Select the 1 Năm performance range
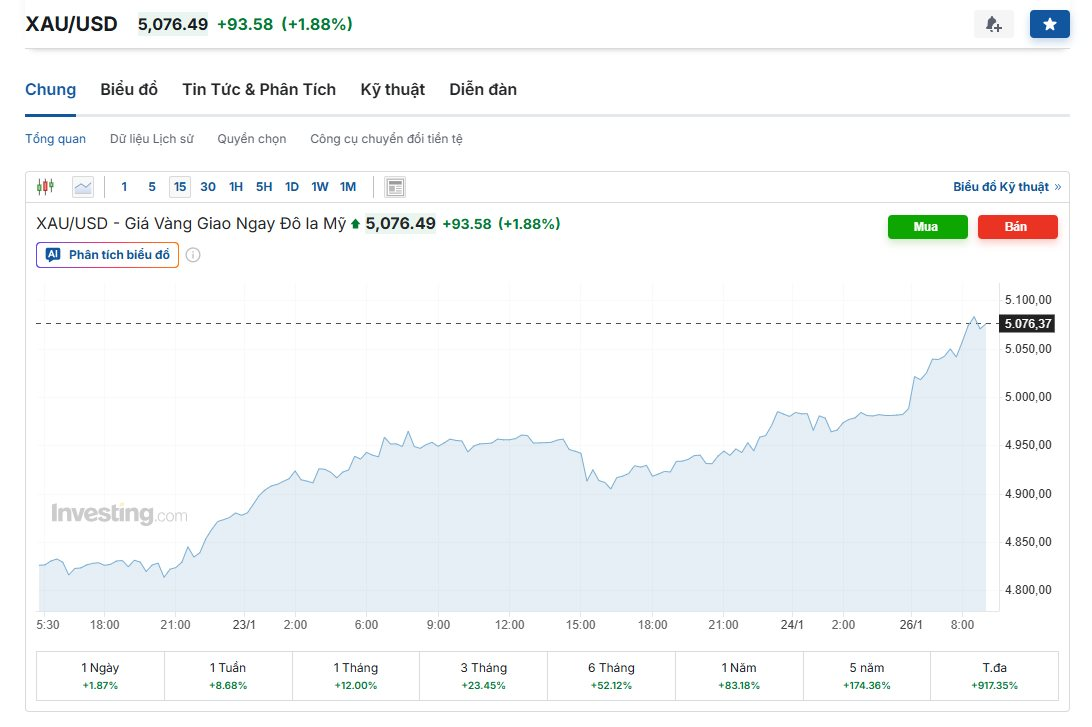Image resolution: width=1092 pixels, height=727 pixels. pos(739,676)
